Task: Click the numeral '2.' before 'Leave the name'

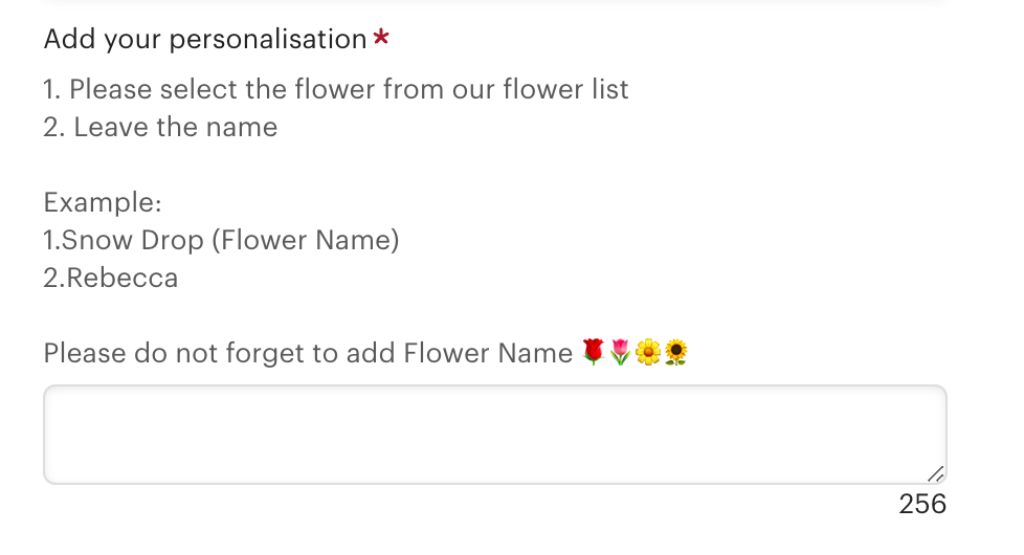Action: coord(54,127)
